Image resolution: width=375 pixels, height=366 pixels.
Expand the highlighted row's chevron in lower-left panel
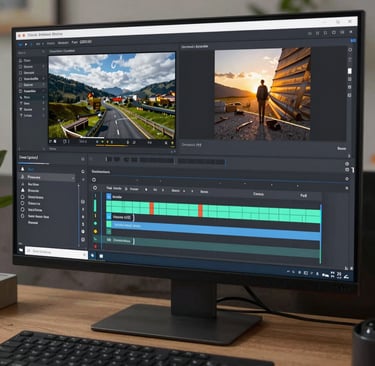coord(73,178)
